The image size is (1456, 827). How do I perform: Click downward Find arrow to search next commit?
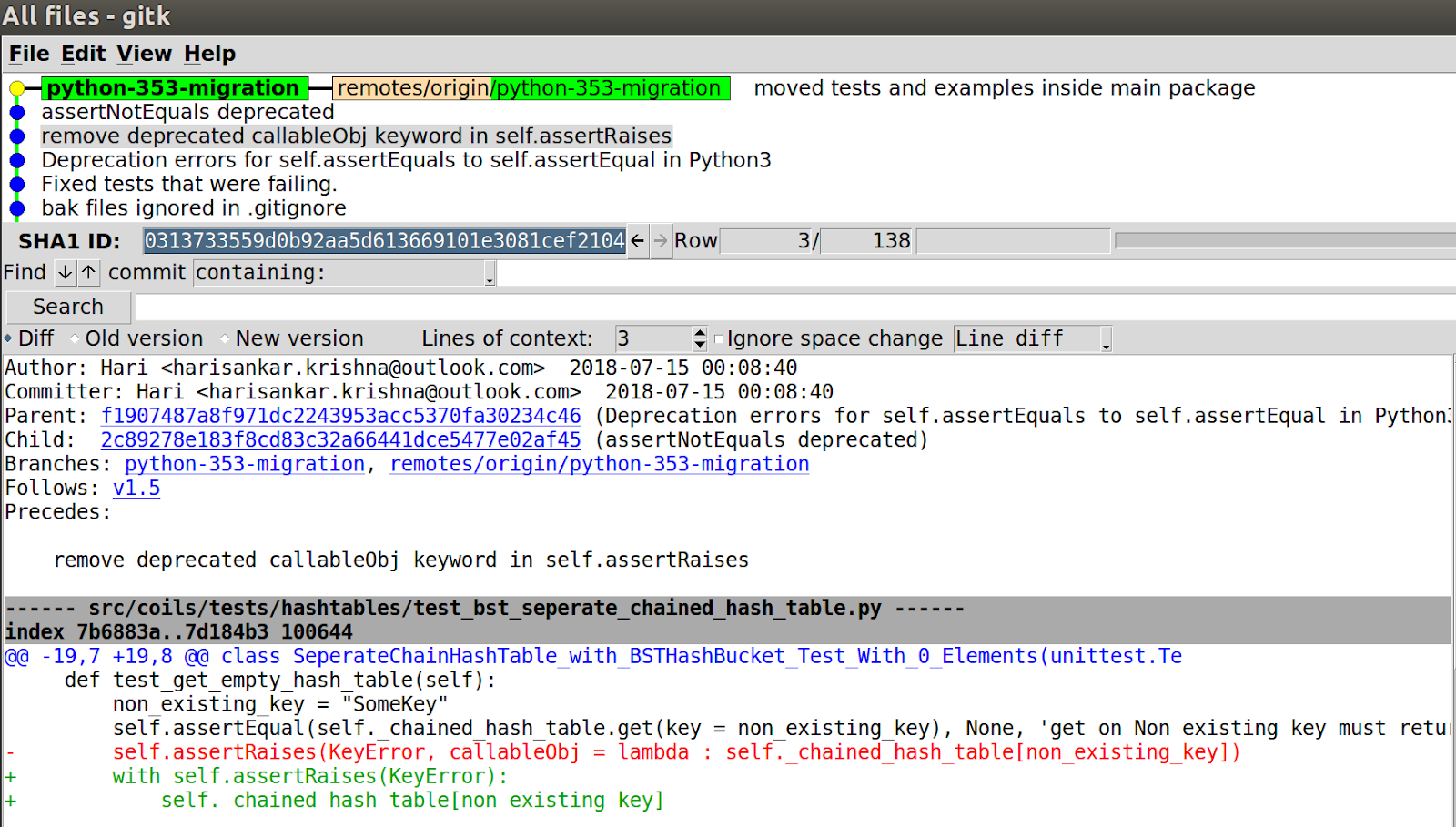(x=65, y=272)
